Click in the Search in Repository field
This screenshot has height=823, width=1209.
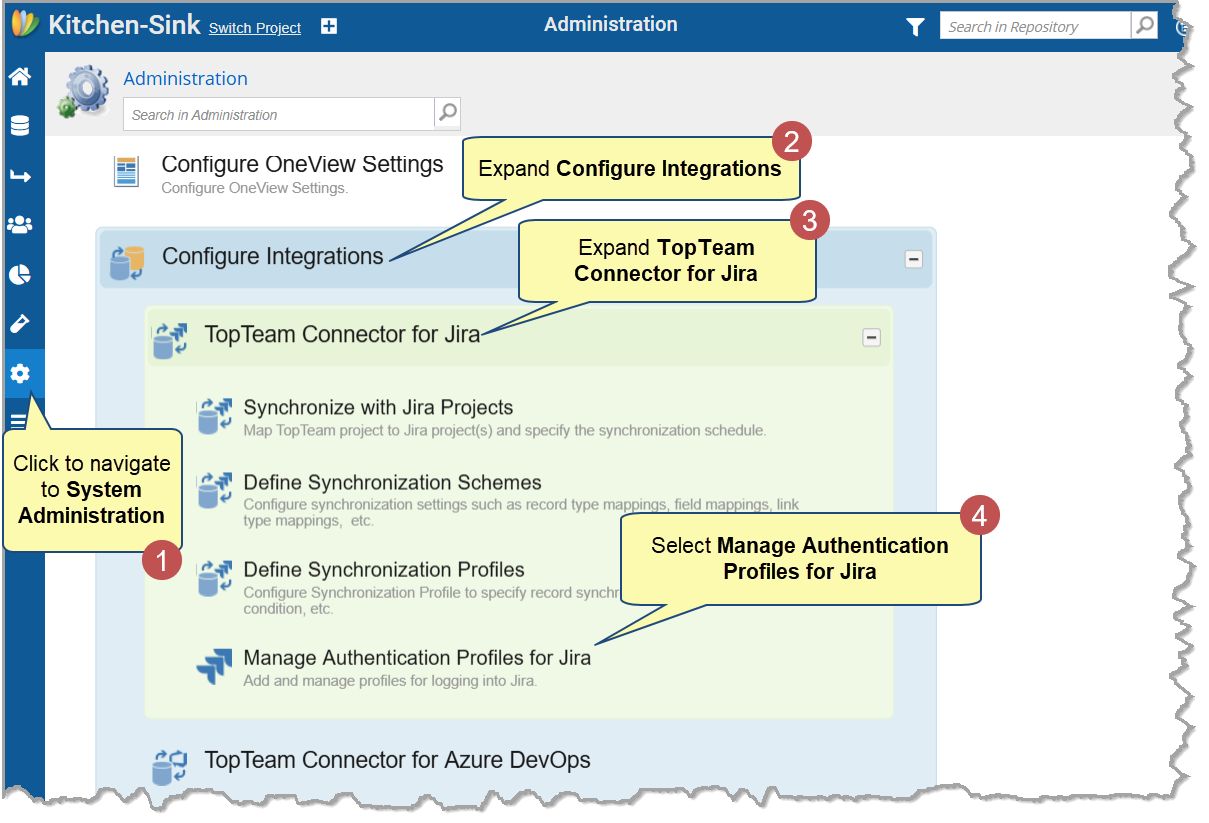click(1035, 26)
